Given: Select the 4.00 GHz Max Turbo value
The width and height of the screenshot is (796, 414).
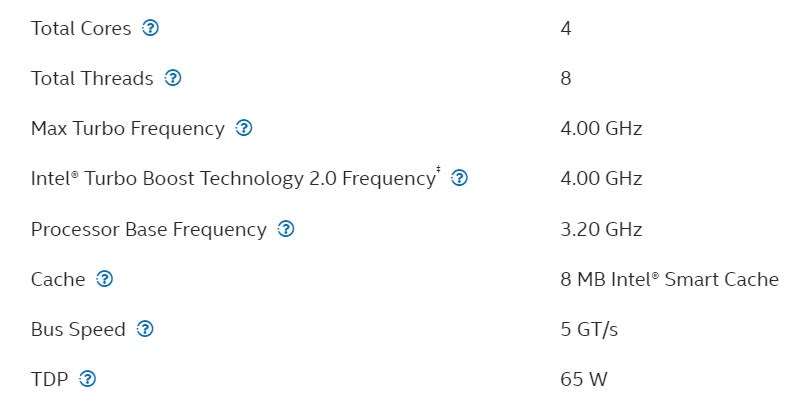Looking at the screenshot, I should [x=601, y=128].
